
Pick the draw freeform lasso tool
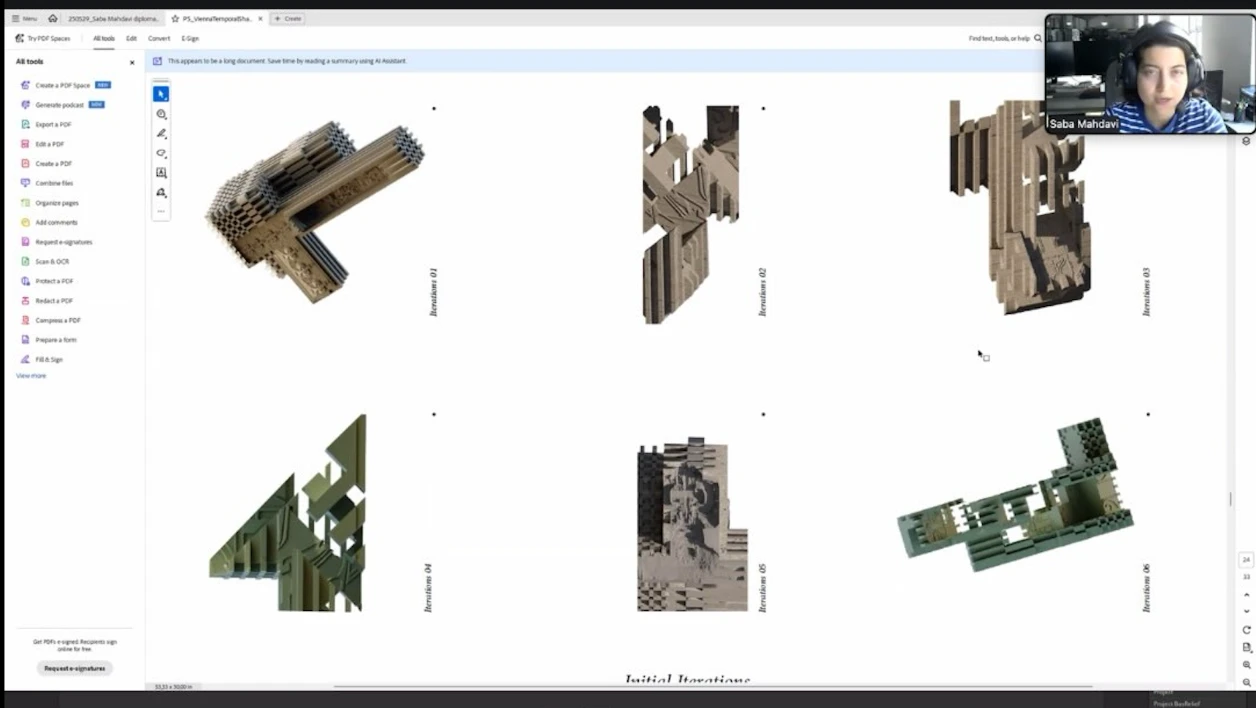(161, 153)
